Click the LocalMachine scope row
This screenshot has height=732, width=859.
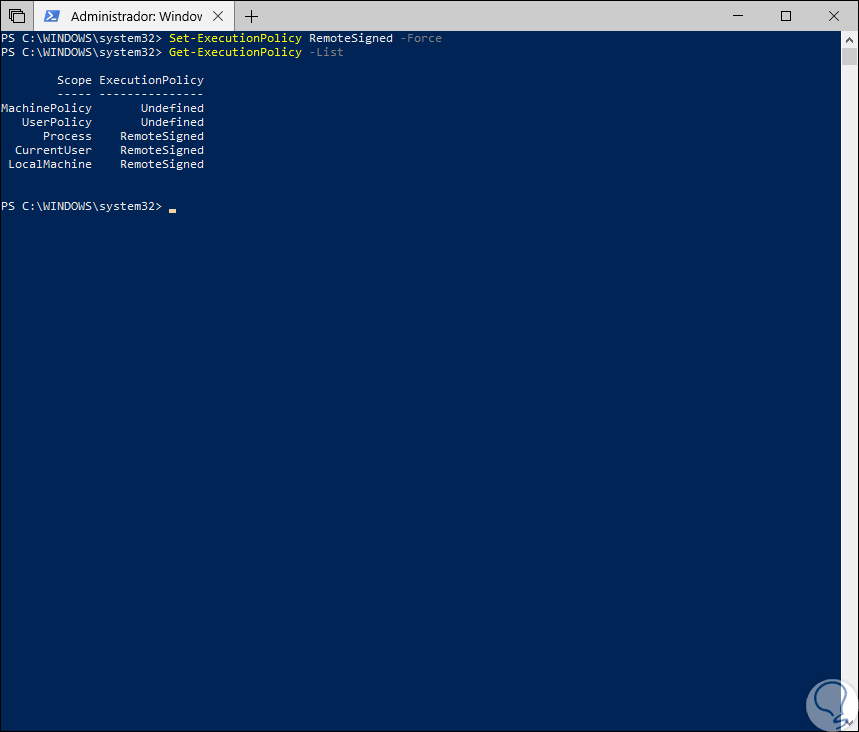[x=50, y=163]
